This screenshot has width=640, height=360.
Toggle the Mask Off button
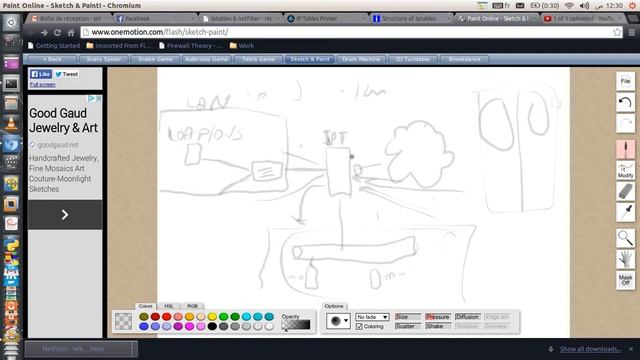pyautogui.click(x=625, y=280)
